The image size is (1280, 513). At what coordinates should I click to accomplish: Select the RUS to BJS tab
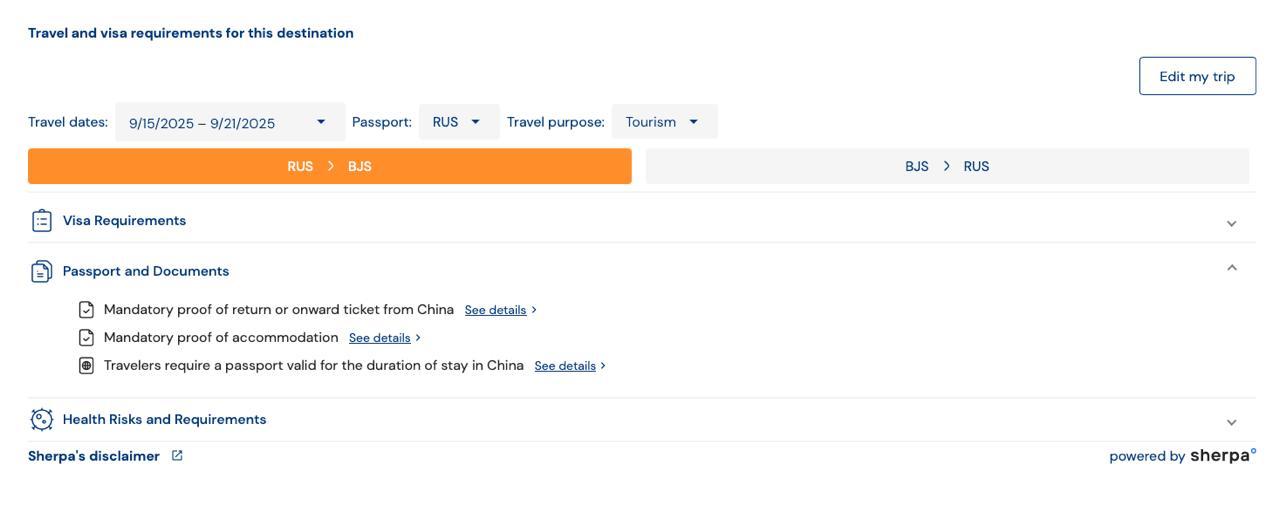click(x=330, y=166)
